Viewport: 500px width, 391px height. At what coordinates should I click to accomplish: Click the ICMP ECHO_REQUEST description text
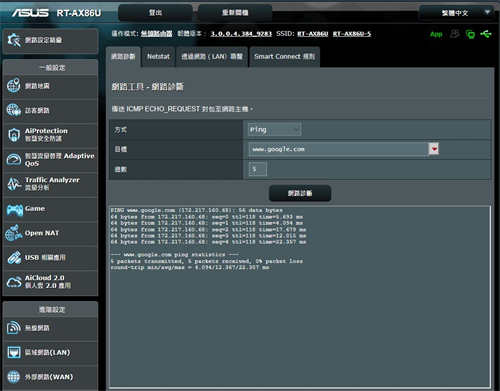[182, 109]
